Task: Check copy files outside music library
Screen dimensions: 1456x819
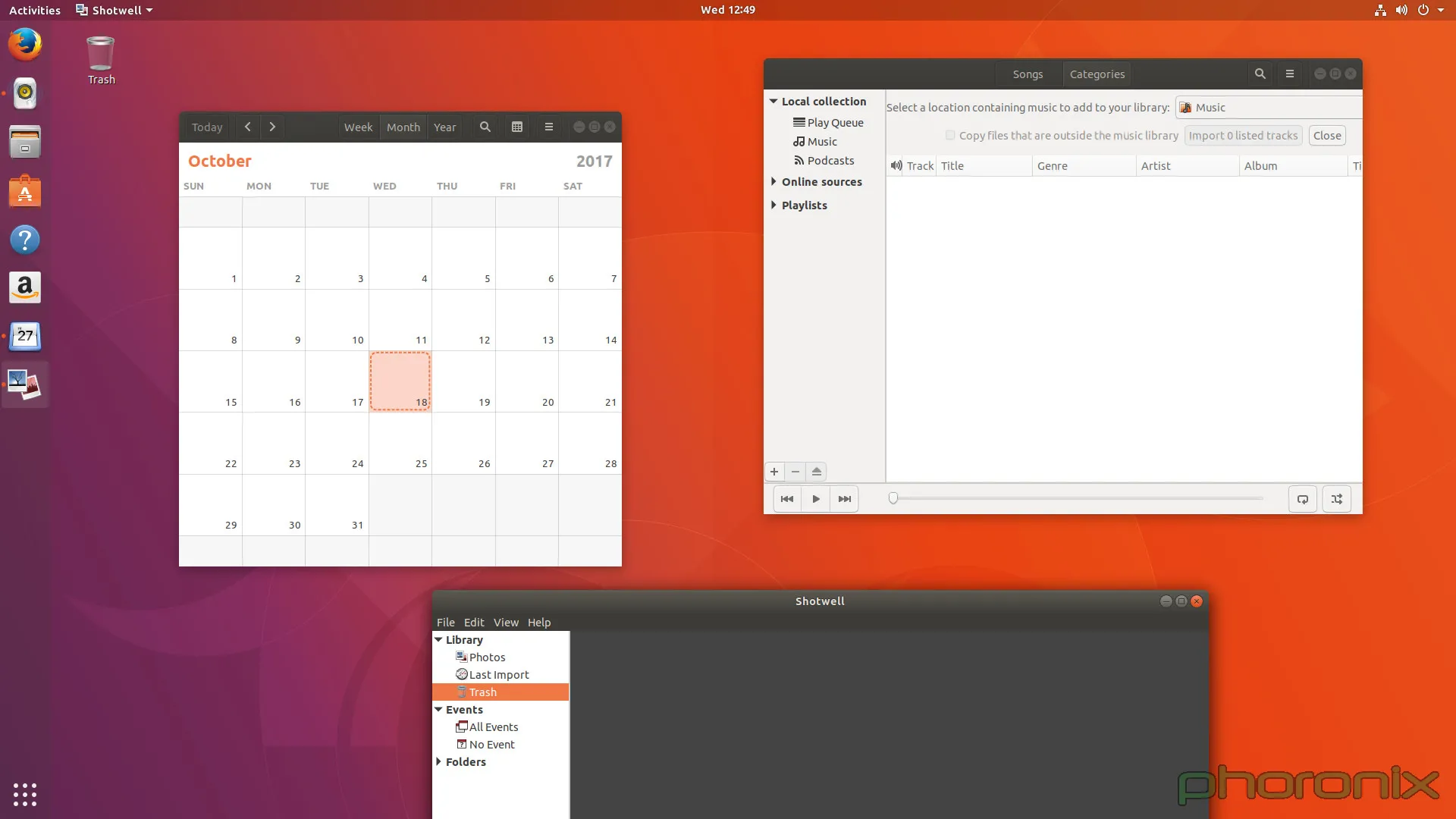Action: point(950,135)
